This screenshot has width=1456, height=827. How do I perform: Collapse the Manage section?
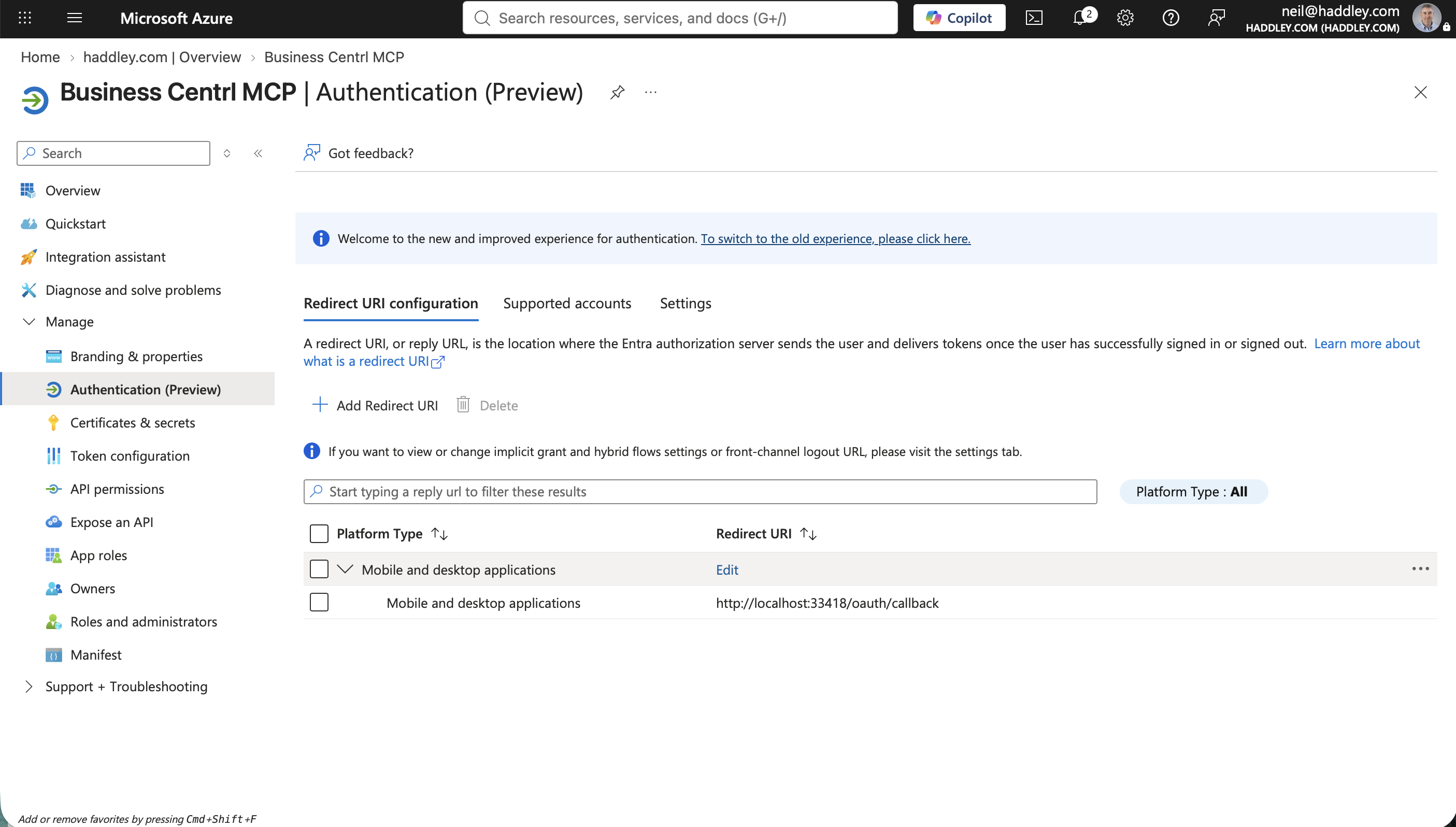point(28,322)
